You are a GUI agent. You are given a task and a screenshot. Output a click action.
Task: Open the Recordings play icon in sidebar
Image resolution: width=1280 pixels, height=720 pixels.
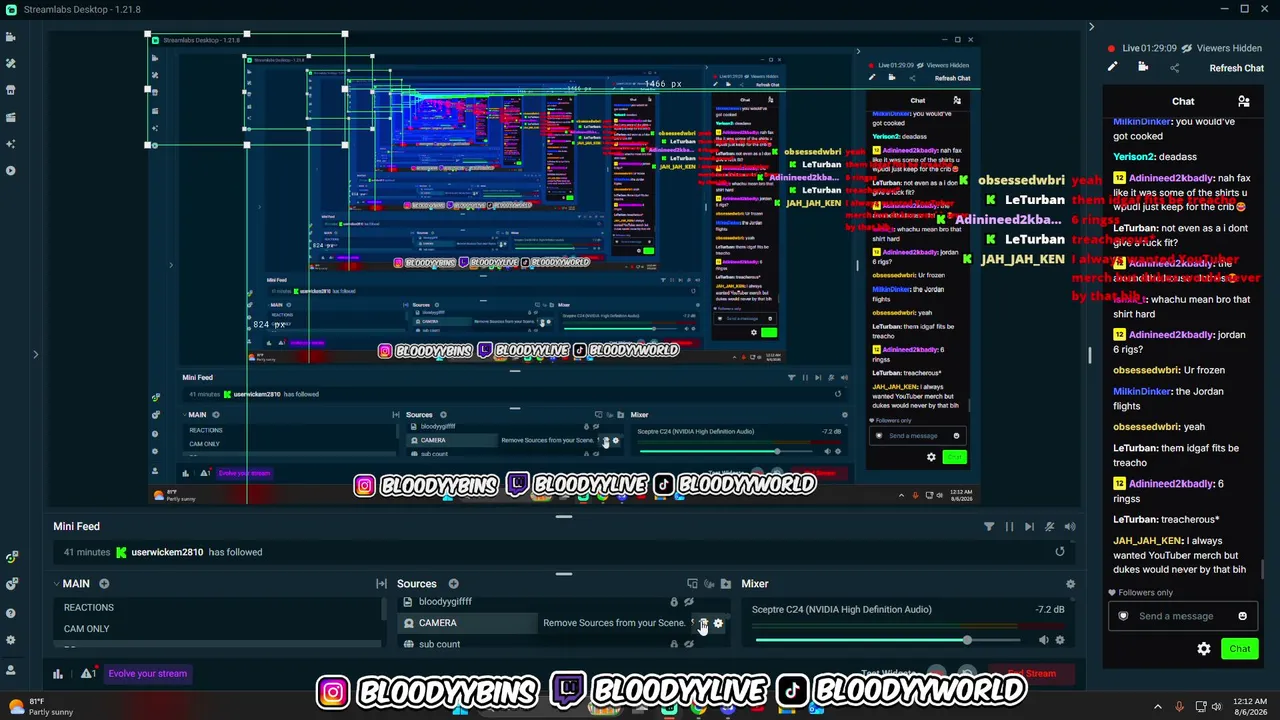10,170
